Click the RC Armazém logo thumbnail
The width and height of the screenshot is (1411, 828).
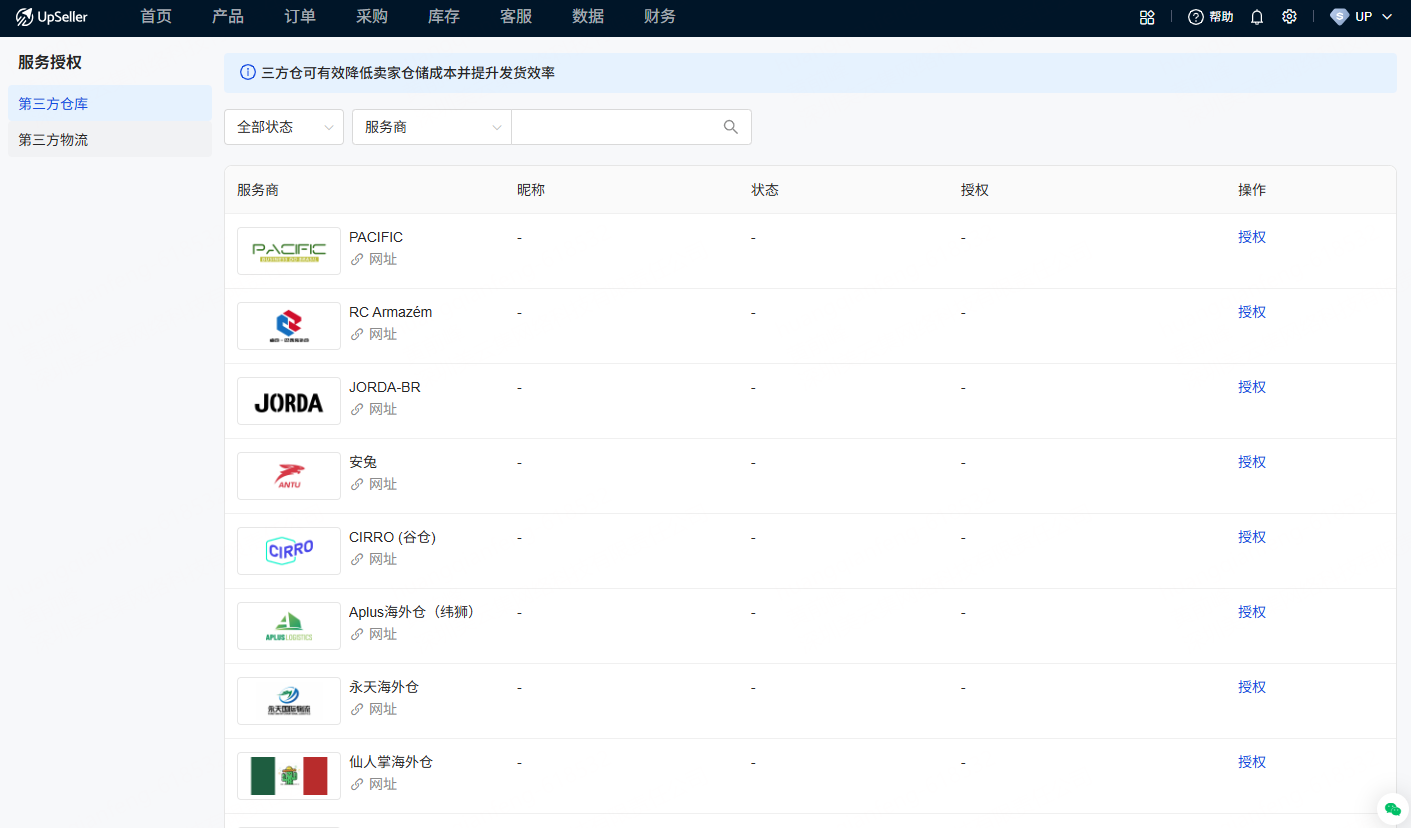coord(289,326)
